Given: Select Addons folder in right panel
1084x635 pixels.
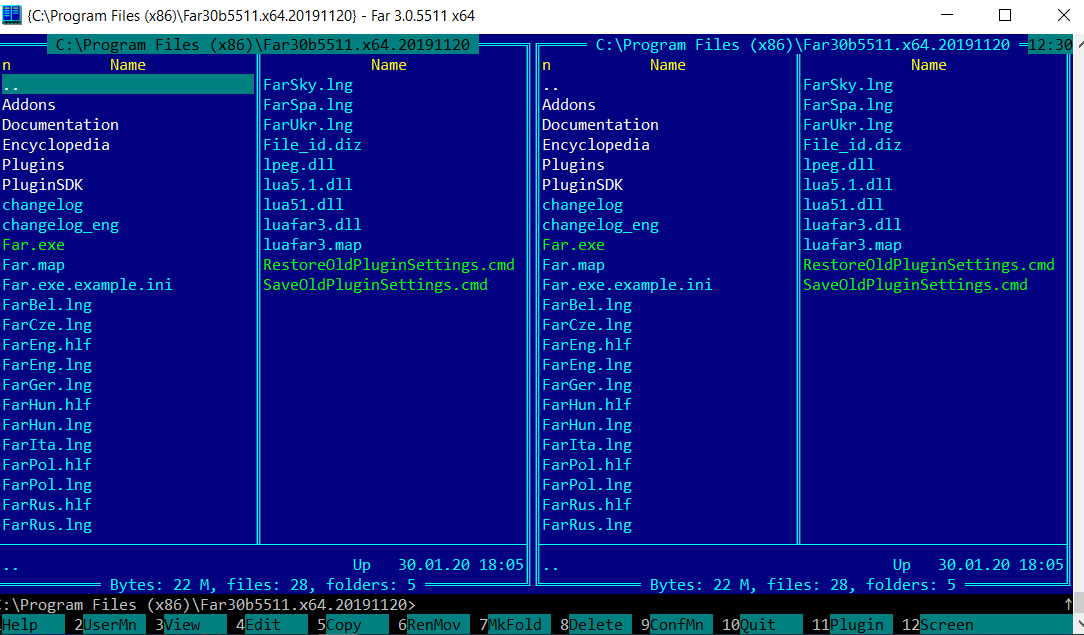Looking at the screenshot, I should 568,105.
